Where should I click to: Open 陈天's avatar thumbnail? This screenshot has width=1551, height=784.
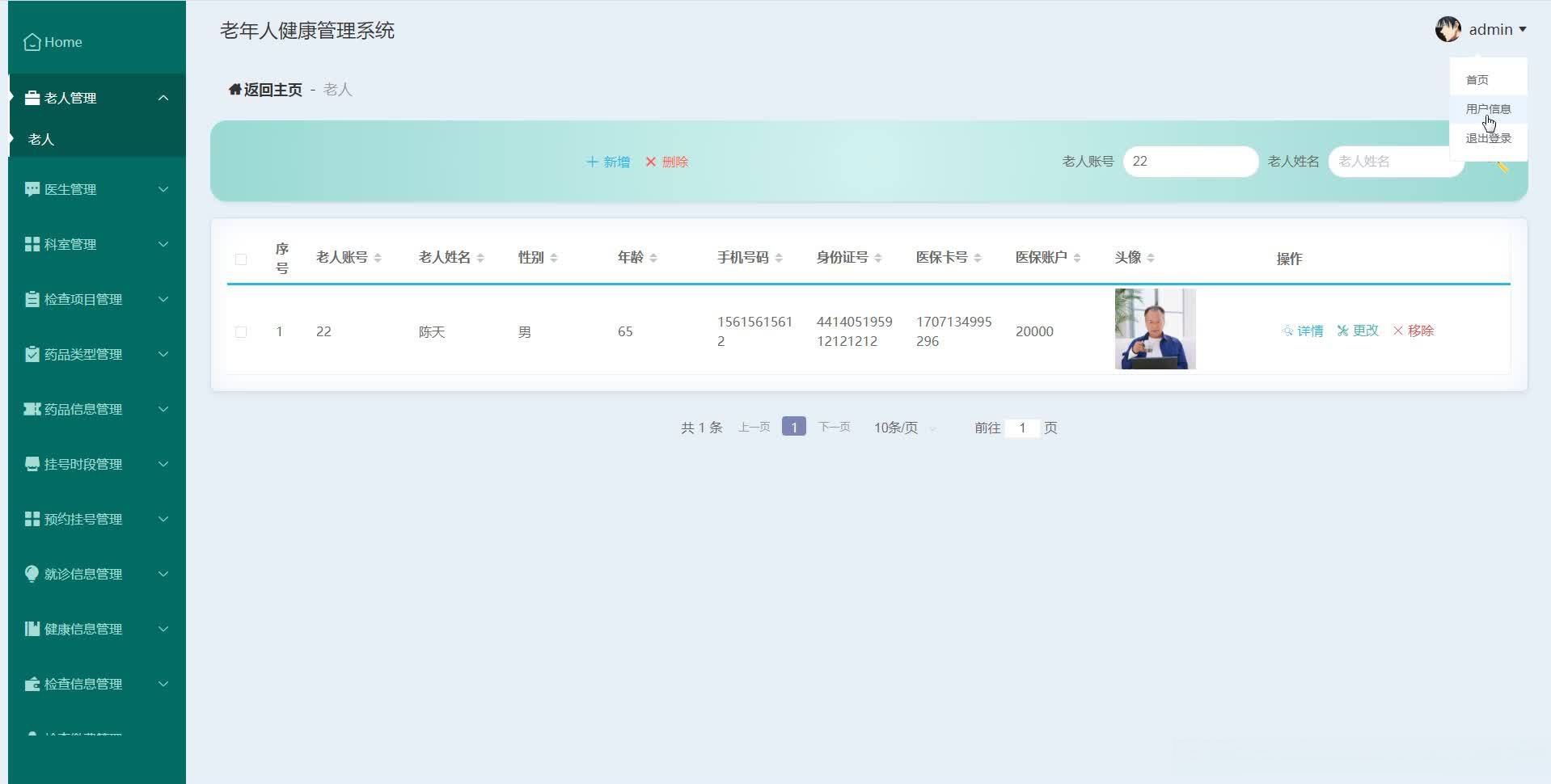point(1155,329)
